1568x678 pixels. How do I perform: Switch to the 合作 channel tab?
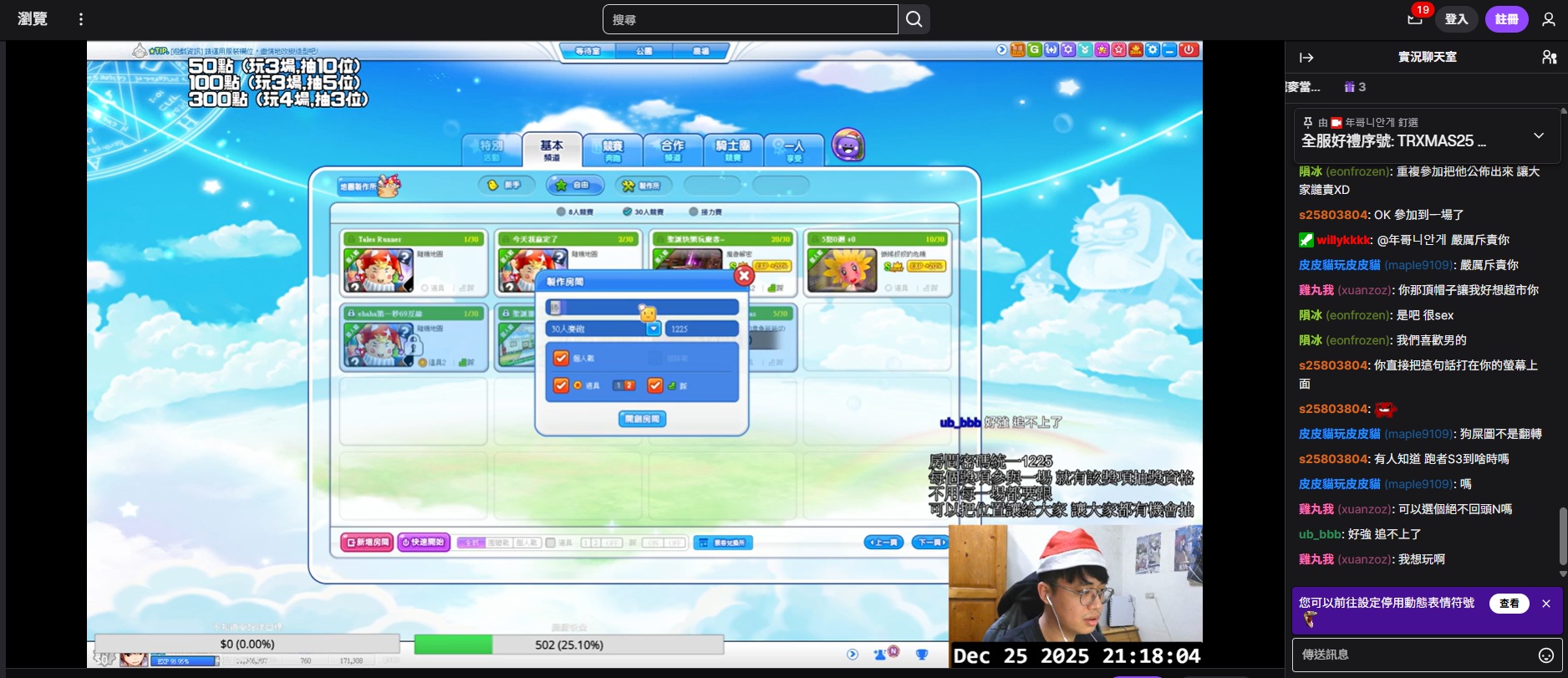coord(672,150)
